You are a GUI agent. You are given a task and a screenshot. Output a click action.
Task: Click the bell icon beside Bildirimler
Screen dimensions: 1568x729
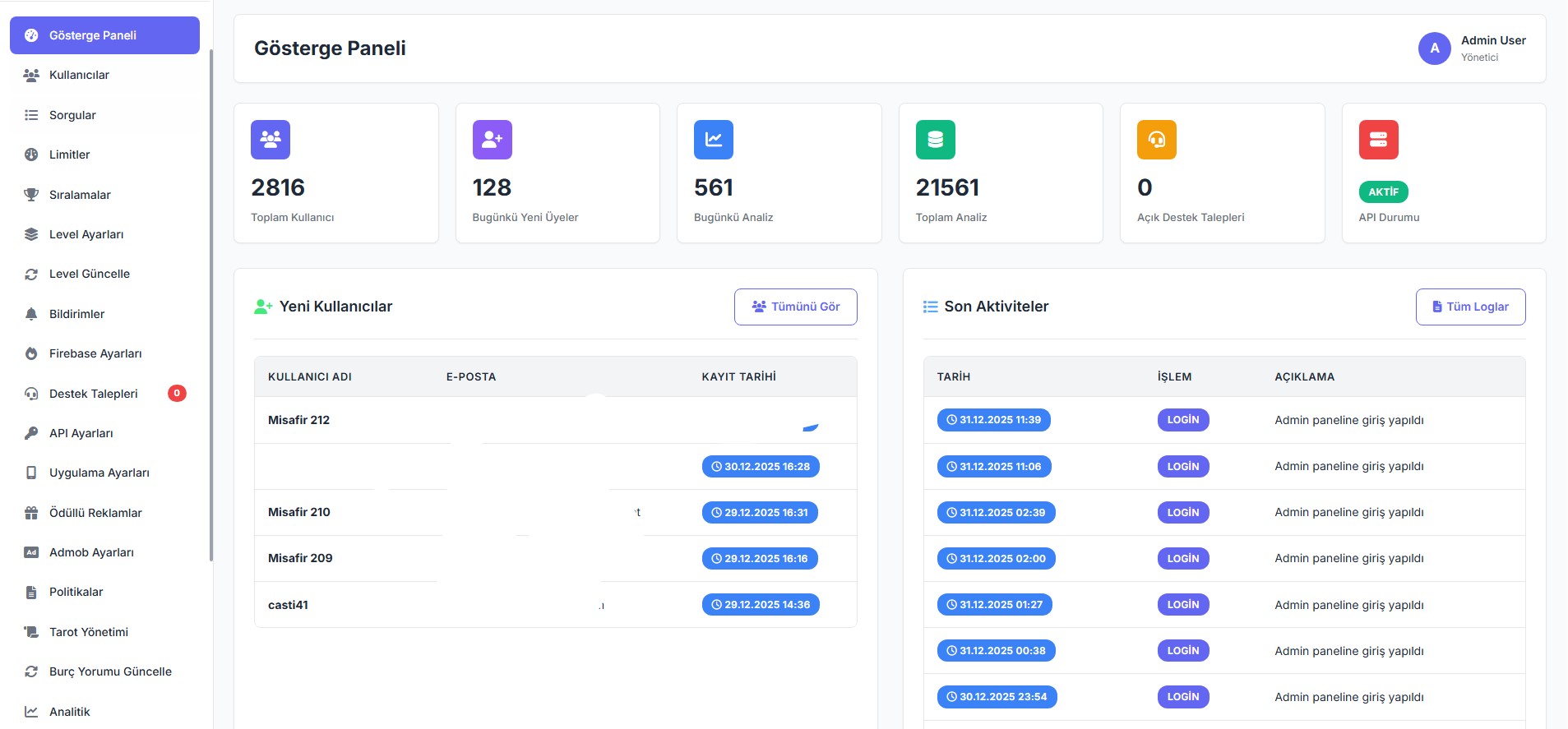coord(31,314)
